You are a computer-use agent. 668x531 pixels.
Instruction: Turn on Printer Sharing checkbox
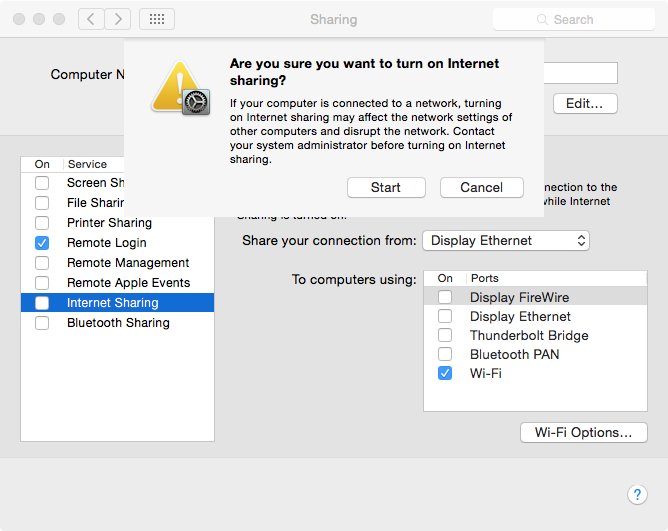(42, 223)
